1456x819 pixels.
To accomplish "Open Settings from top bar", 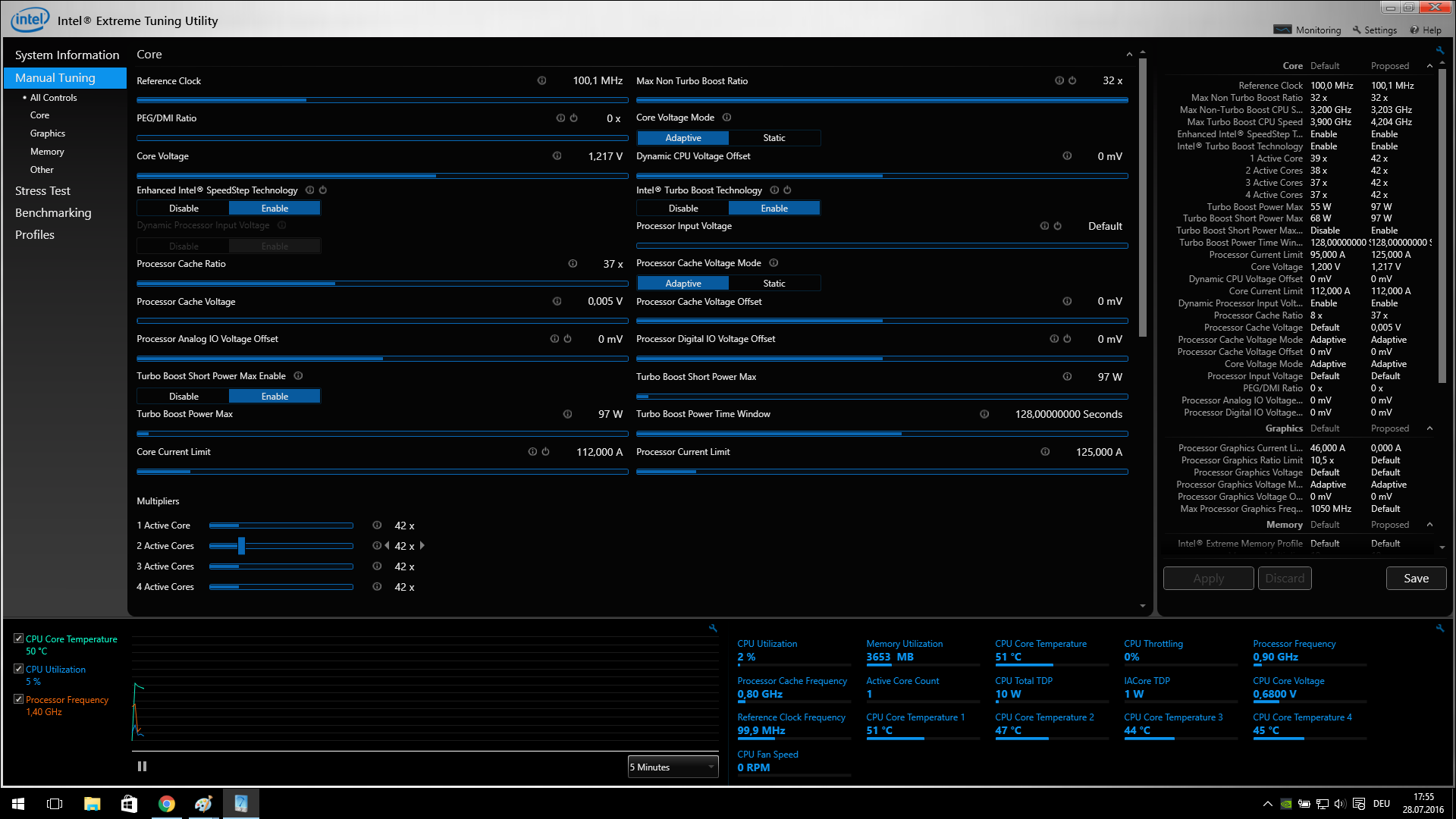I will coord(1374,30).
